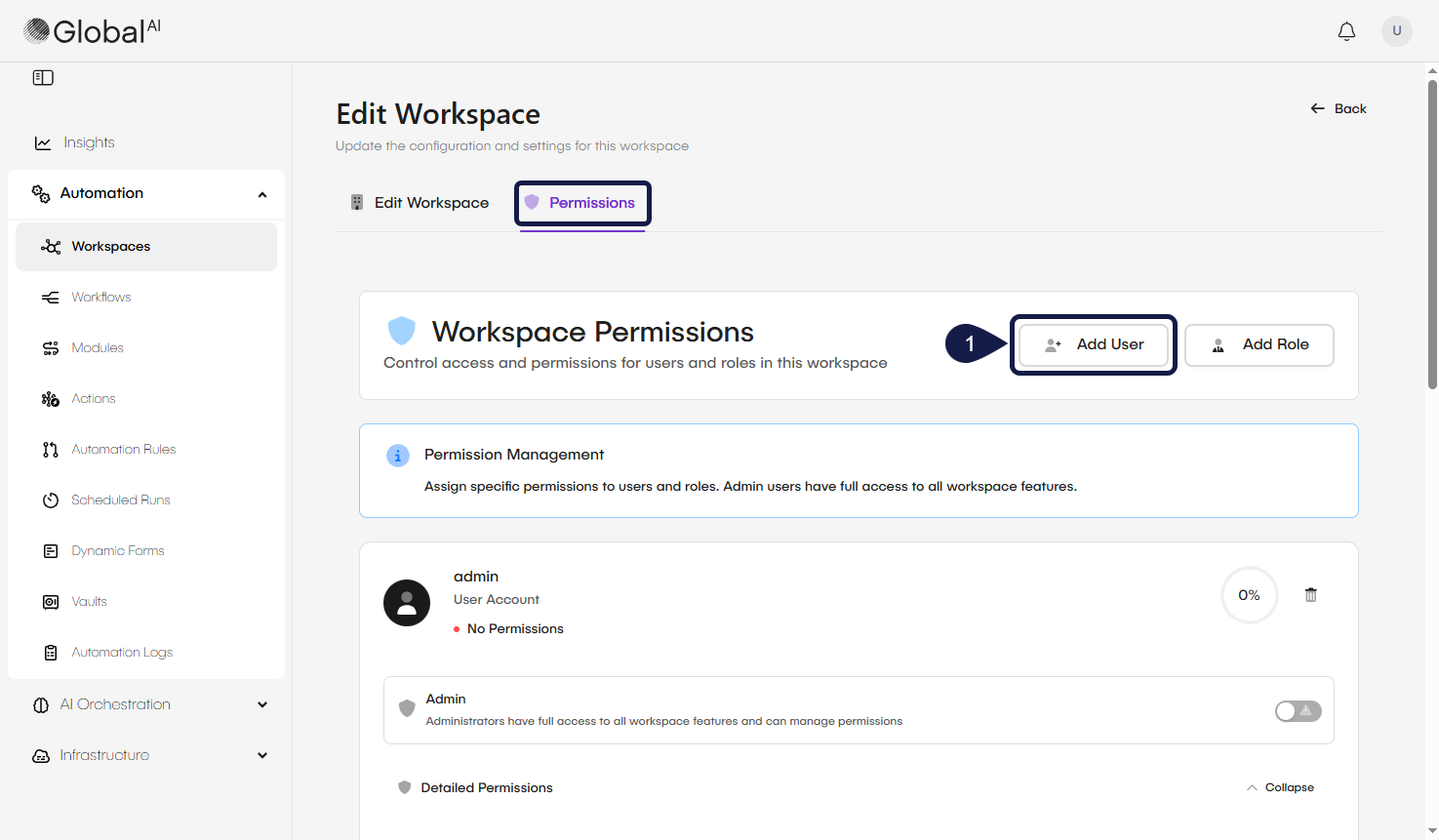Click the U user avatar
Image resolution: width=1439 pixels, height=840 pixels.
tap(1397, 30)
